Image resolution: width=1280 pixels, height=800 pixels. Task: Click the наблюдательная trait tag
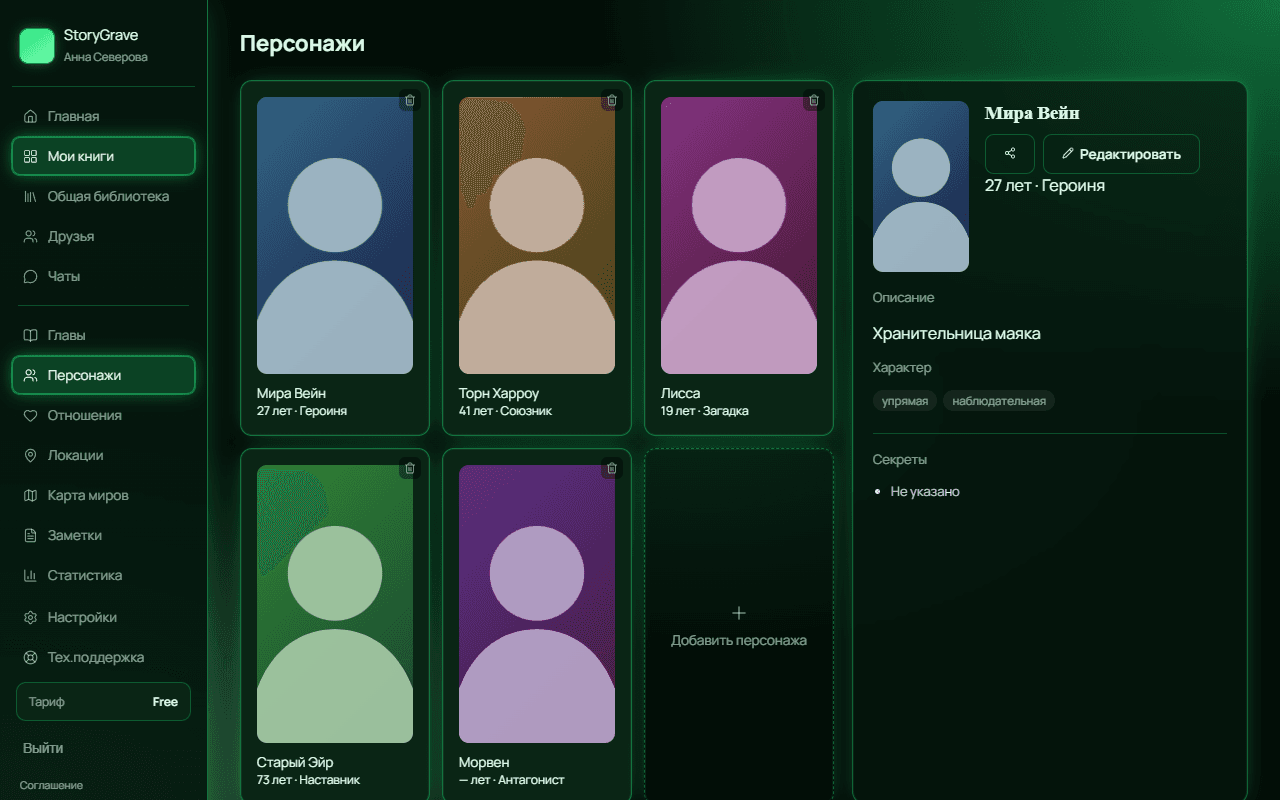[999, 401]
